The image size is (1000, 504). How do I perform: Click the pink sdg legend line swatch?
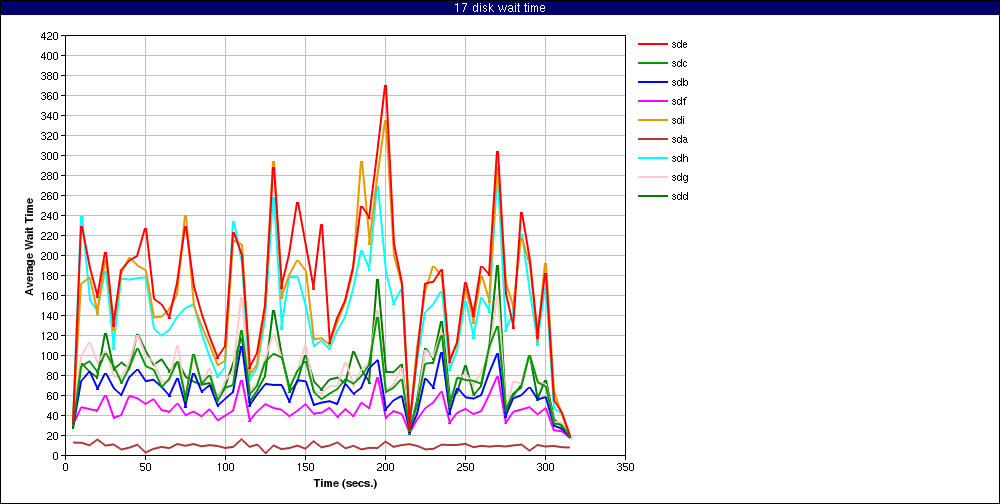pos(652,177)
